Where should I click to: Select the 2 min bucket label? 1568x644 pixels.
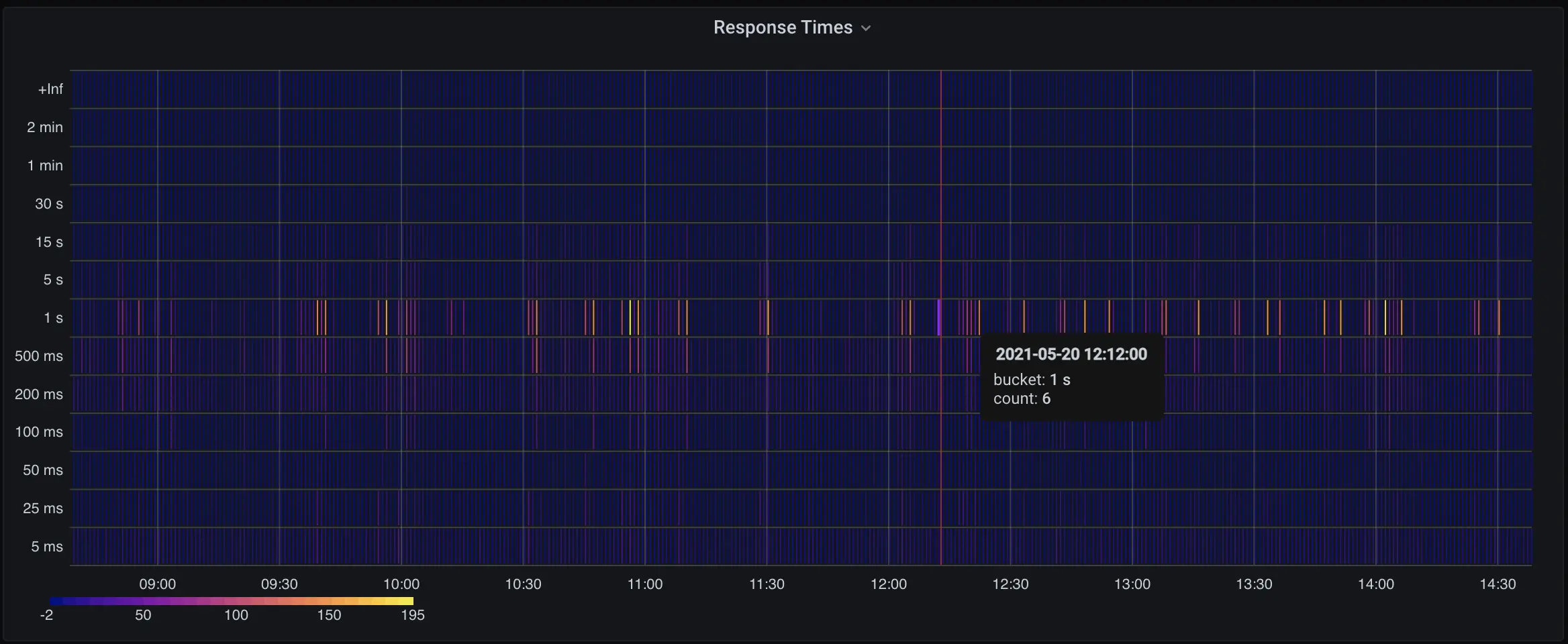click(45, 127)
